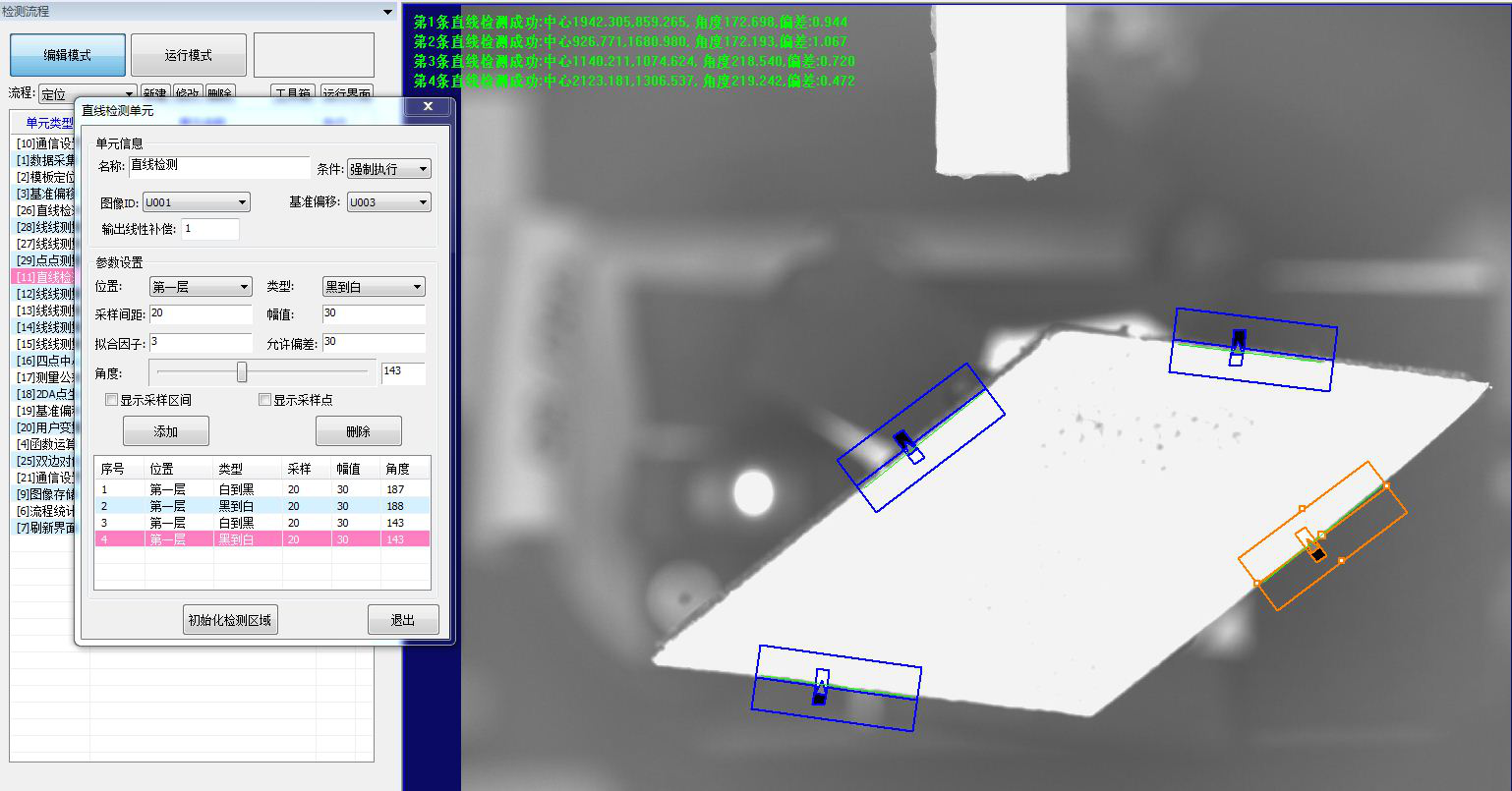The image size is (1512, 791).
Task: Open the 图像ID dropdown showing U001
Action: click(196, 202)
